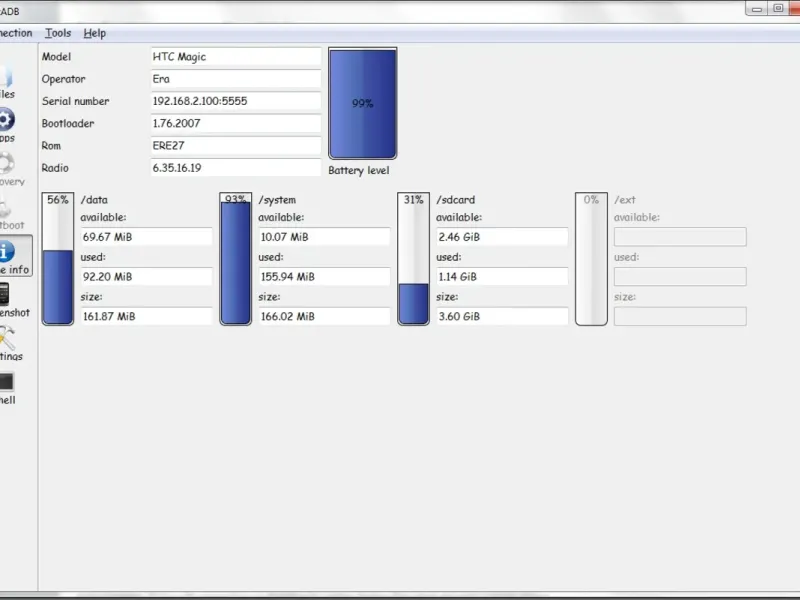The width and height of the screenshot is (800, 600).
Task: Click the /system partition label
Action: (x=277, y=200)
